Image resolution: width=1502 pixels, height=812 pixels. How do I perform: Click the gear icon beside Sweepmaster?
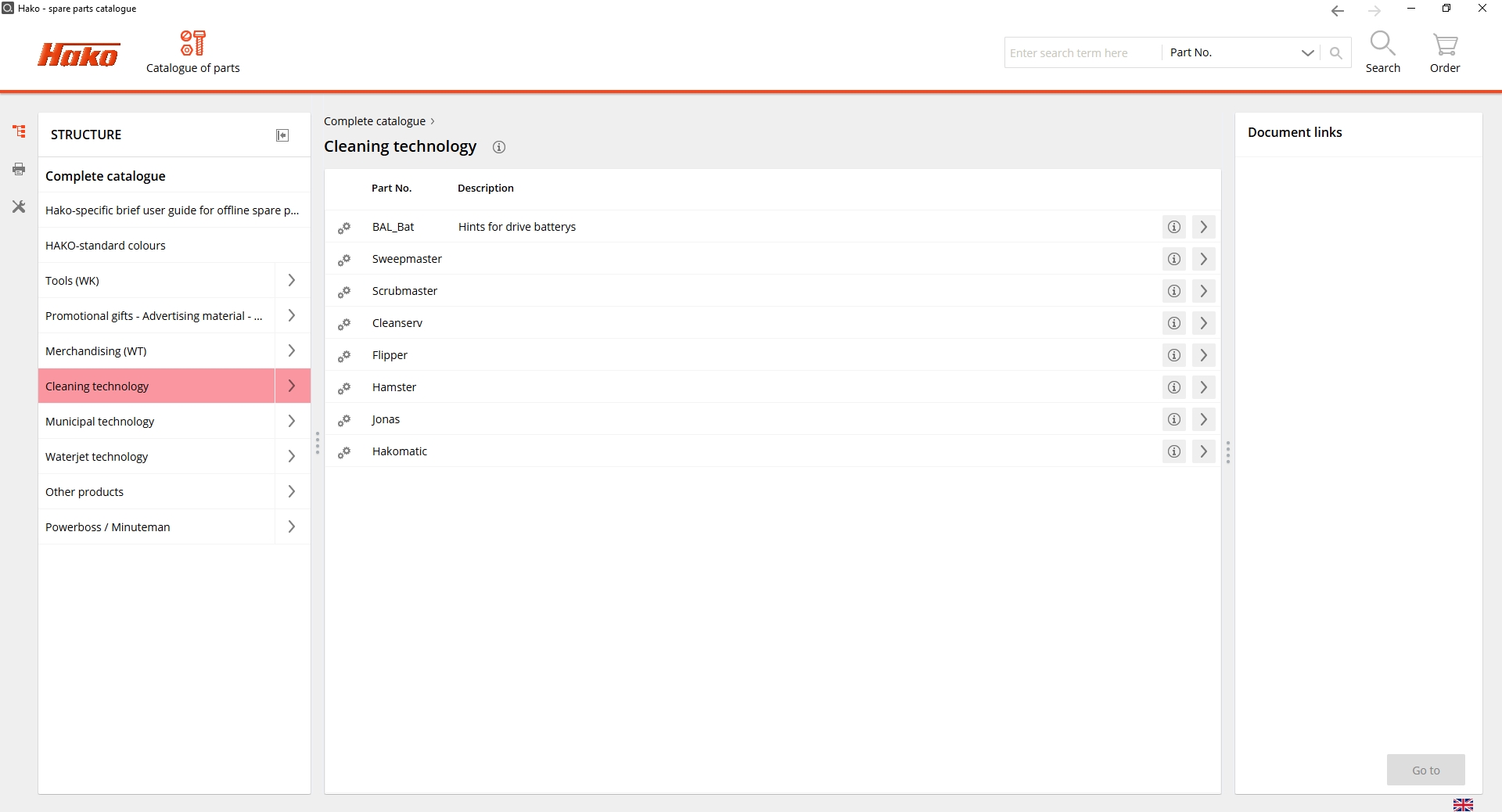point(344,260)
